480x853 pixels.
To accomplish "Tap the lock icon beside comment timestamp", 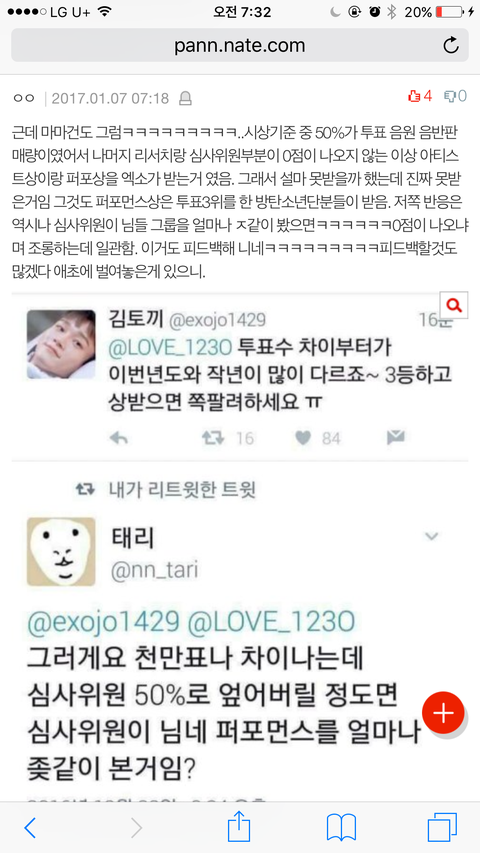I will pos(185,98).
